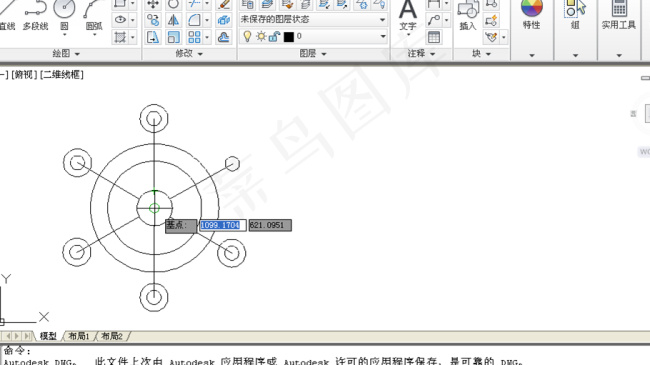
Task: Expand the 特性 panel arrow
Action: coord(532,55)
